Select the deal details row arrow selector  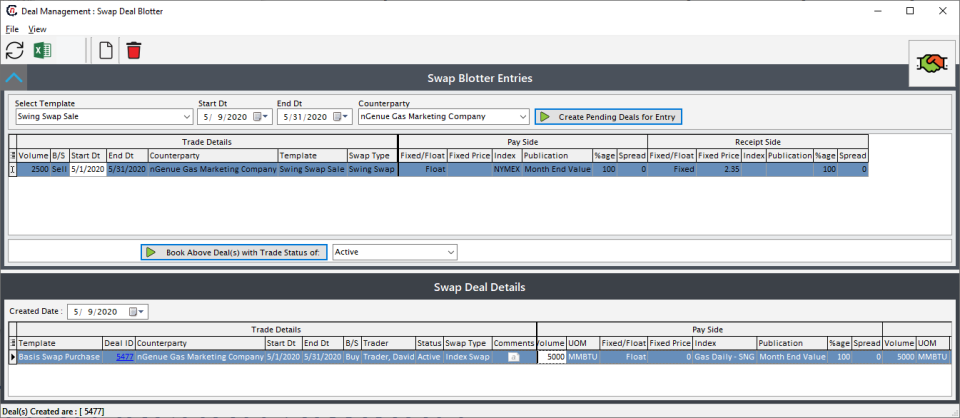(13, 357)
